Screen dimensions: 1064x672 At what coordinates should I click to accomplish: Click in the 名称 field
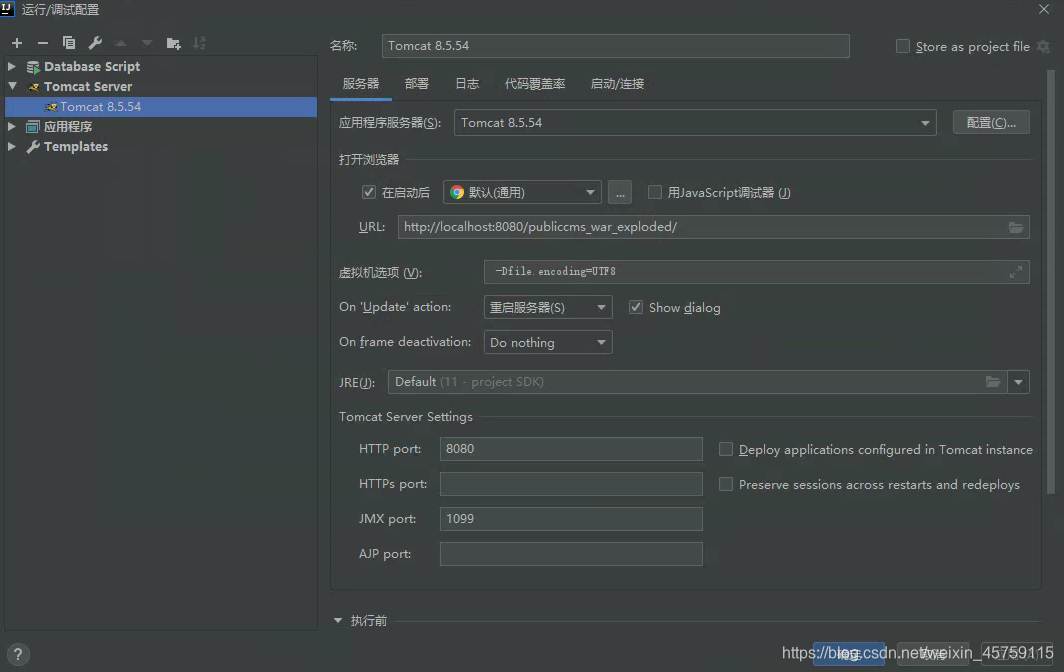(x=615, y=46)
